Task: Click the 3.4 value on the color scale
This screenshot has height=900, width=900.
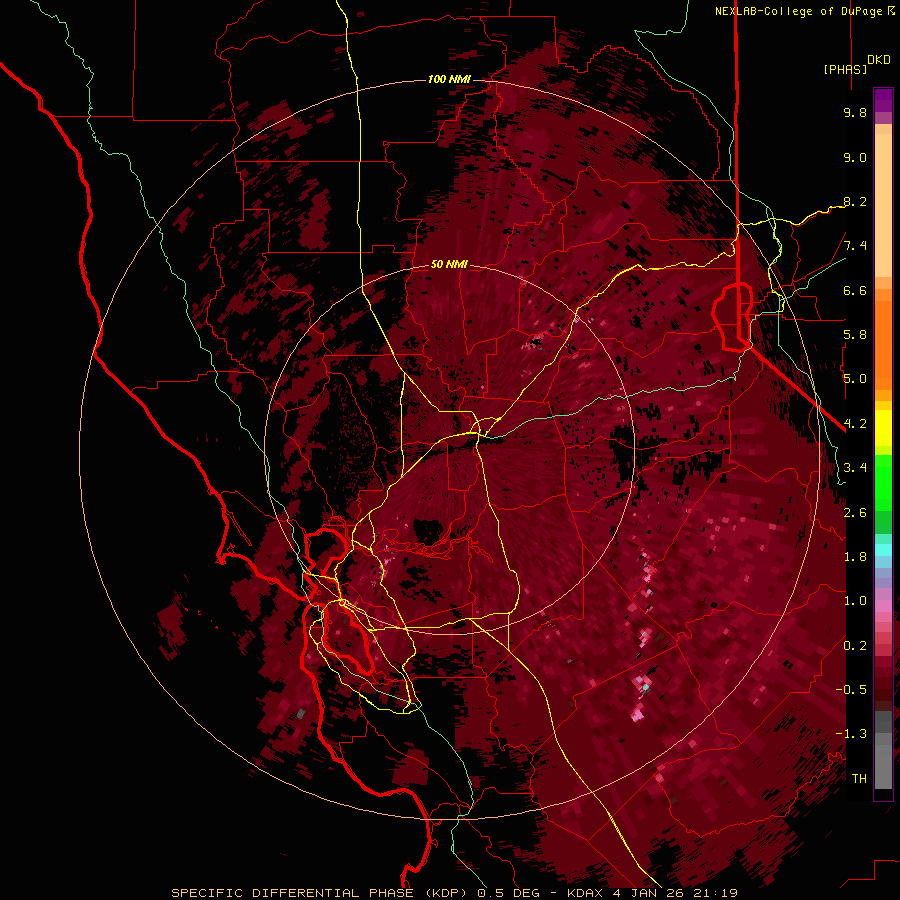Action: 855,468
